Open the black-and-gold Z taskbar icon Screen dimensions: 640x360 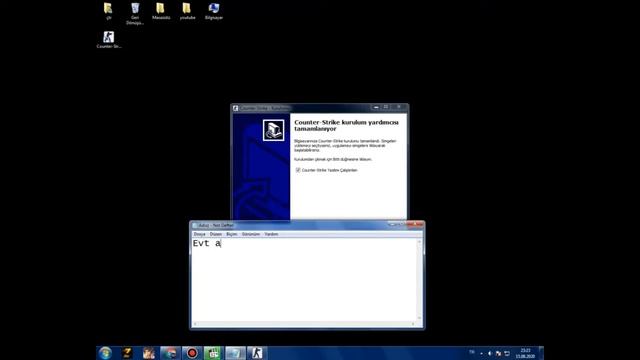click(x=127, y=353)
